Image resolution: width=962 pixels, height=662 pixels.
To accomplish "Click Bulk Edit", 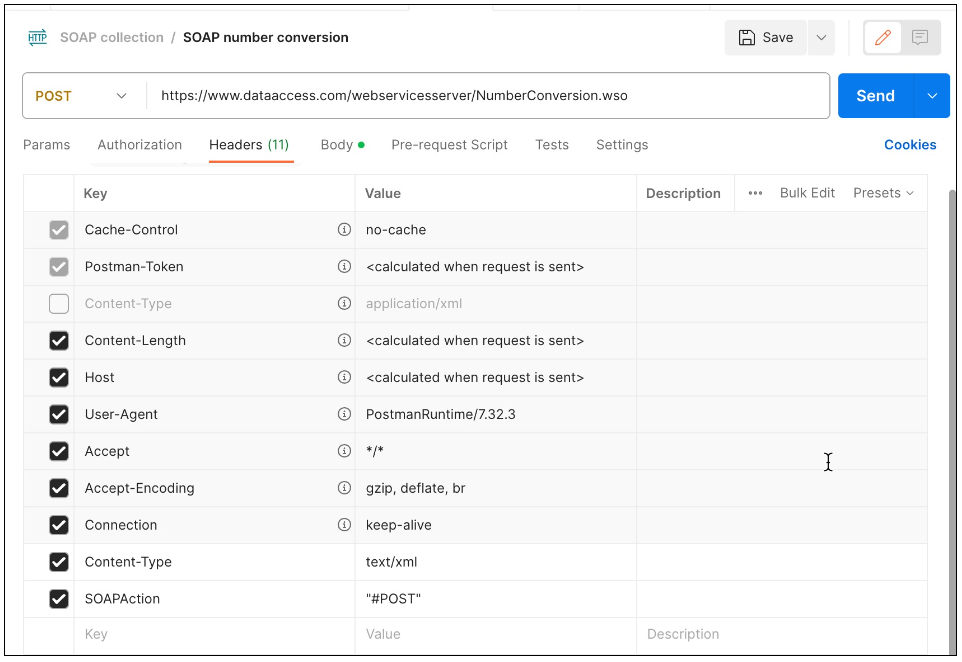I will point(807,193).
